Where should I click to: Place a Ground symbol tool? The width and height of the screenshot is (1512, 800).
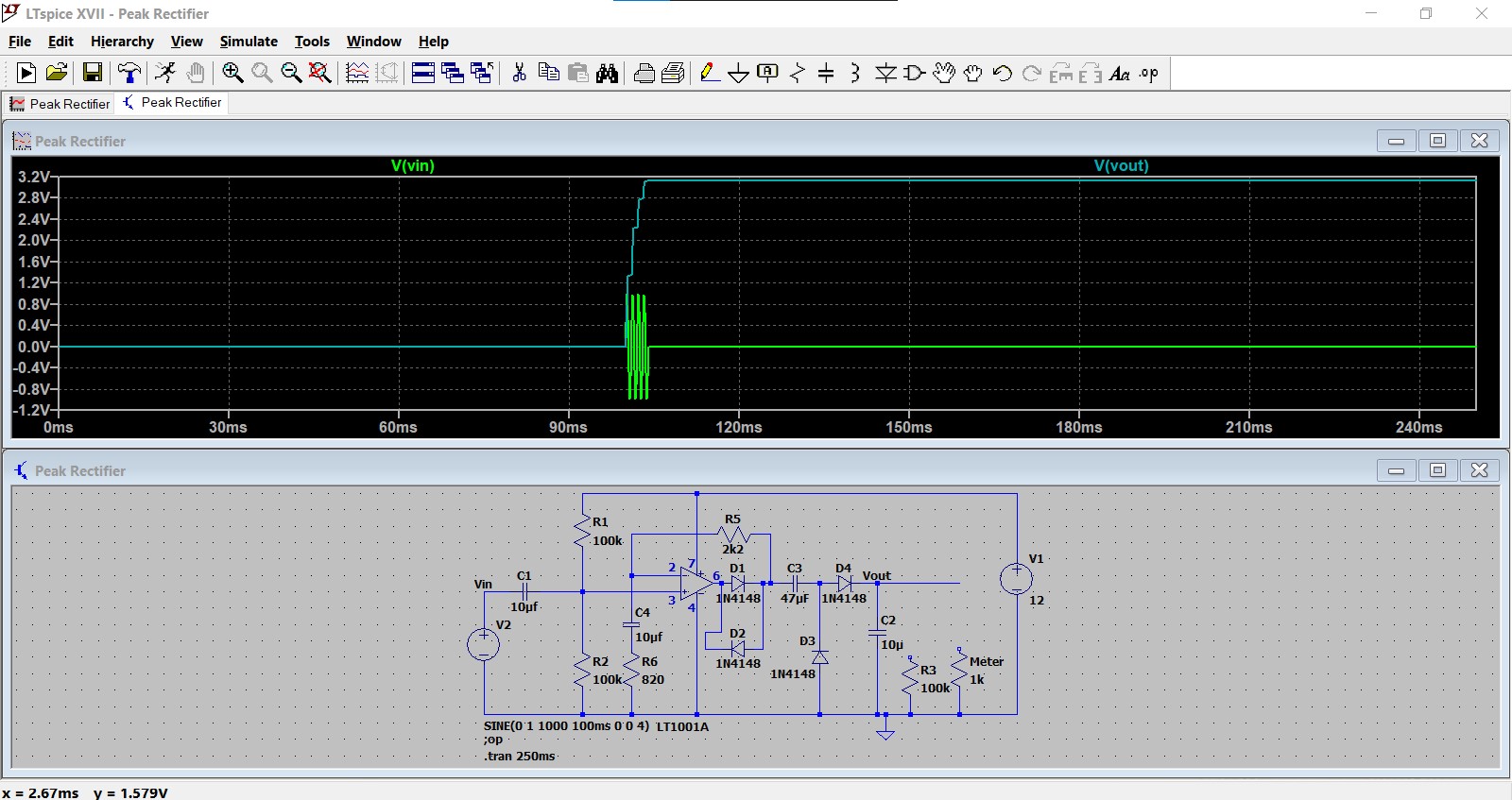click(x=739, y=73)
